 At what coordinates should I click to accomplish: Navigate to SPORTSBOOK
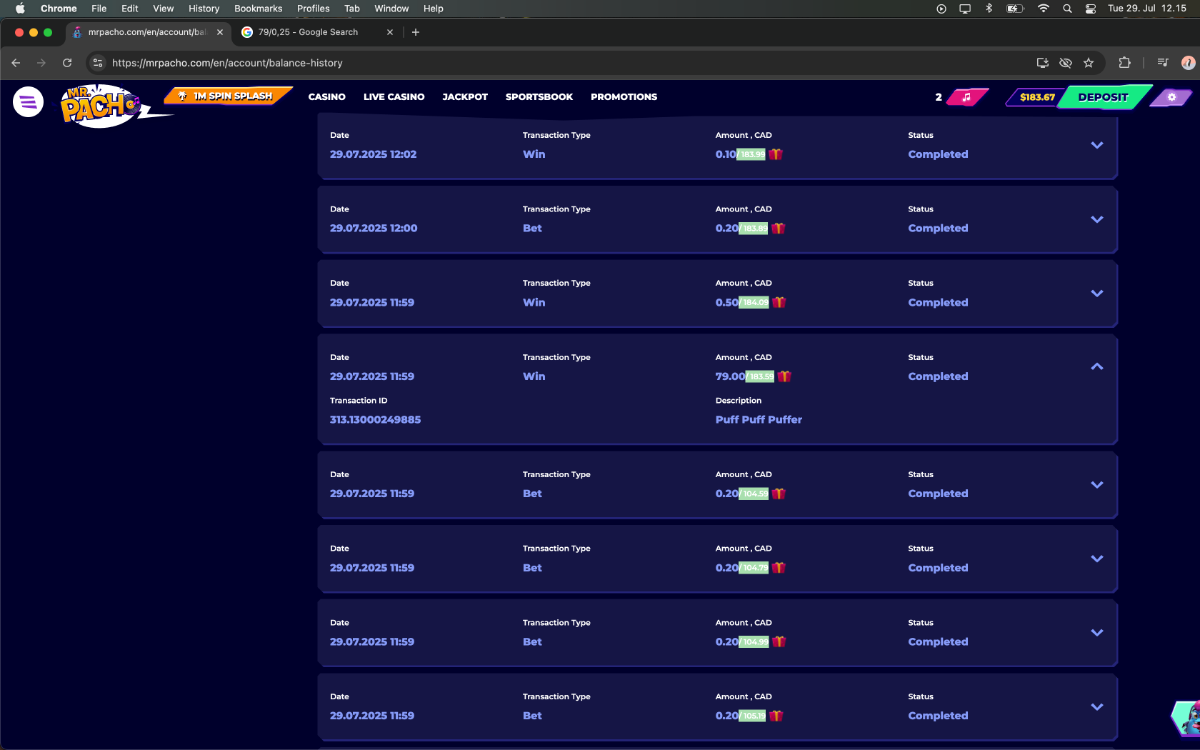(x=539, y=97)
